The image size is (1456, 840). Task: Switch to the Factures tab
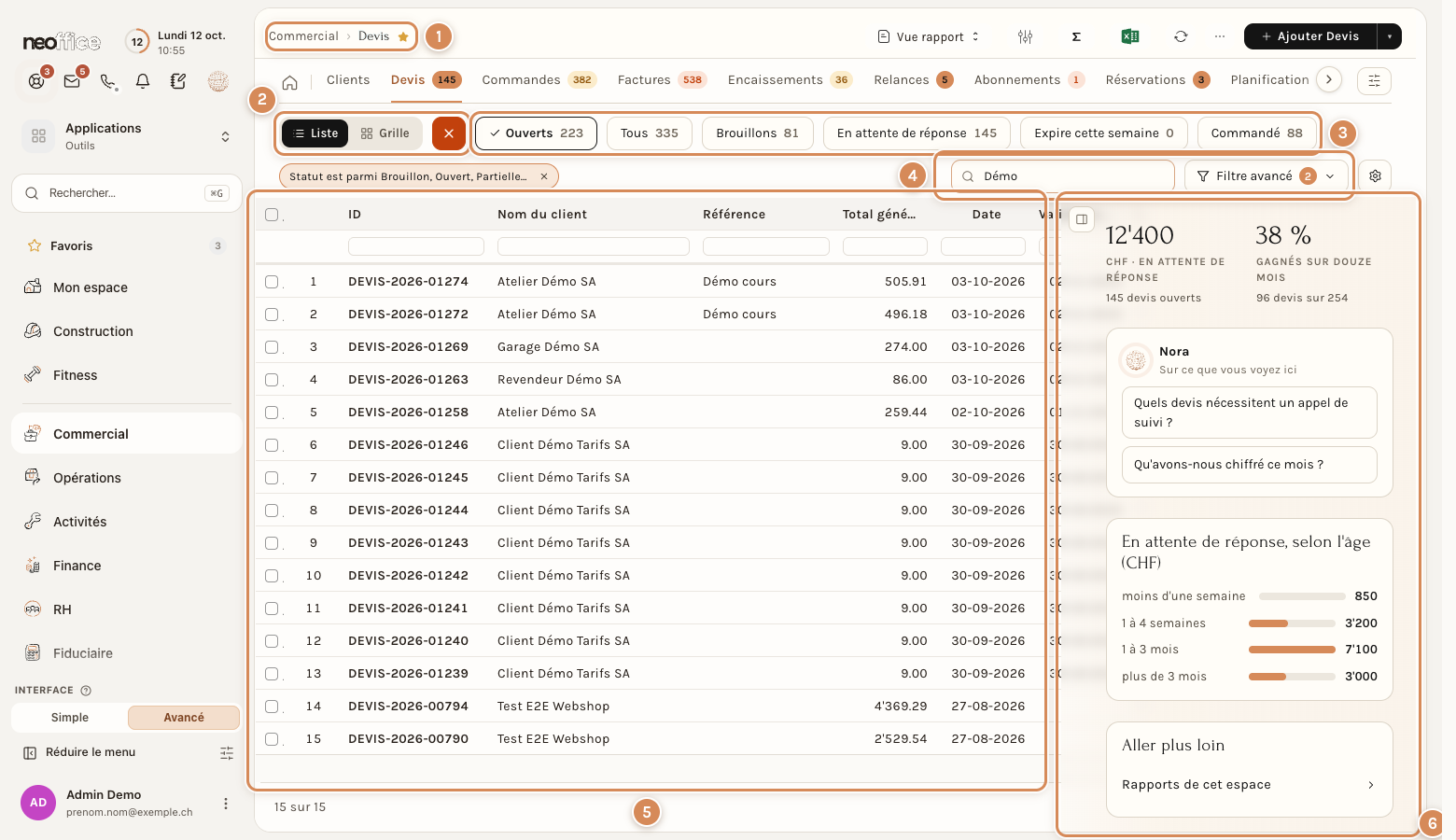coord(662,80)
